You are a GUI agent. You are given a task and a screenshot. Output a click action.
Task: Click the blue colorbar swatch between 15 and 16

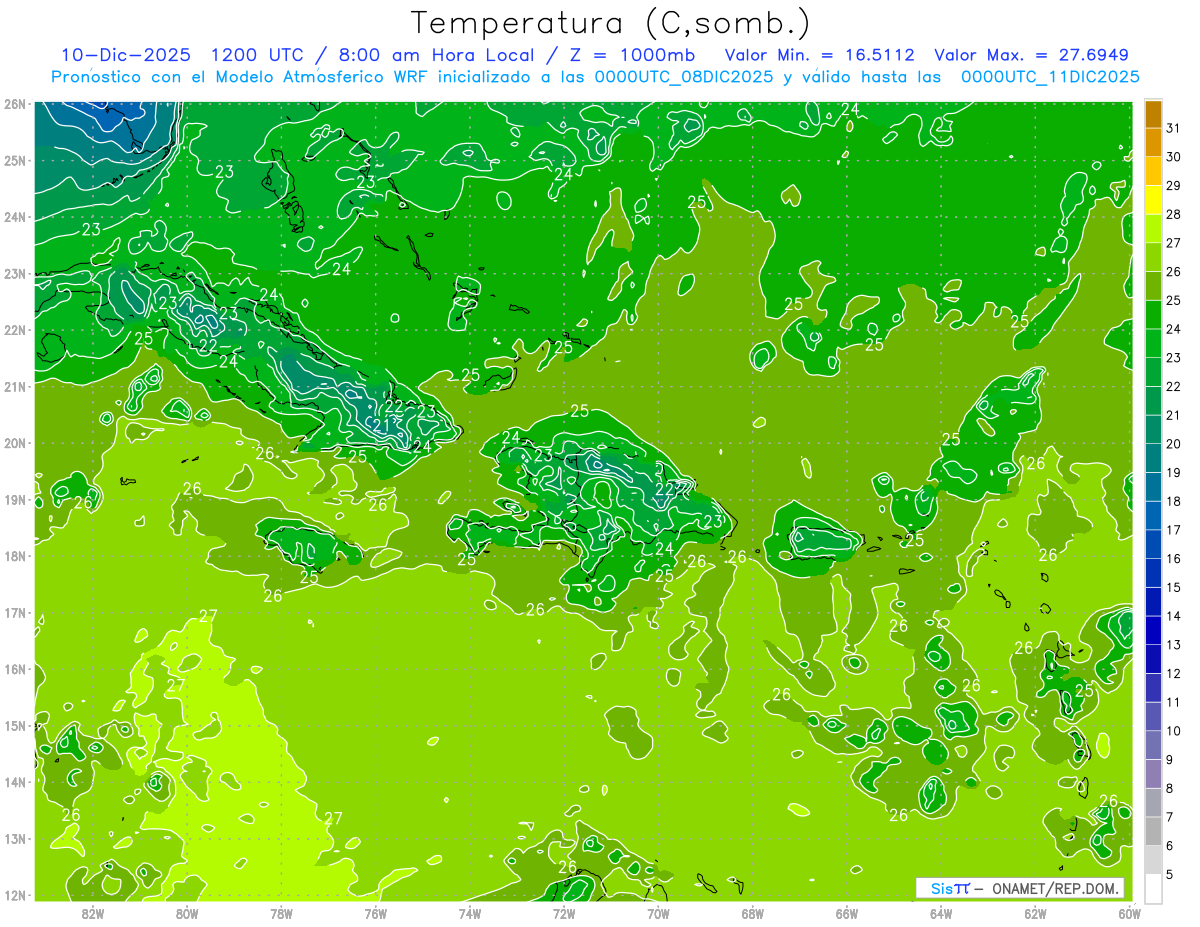[x=1153, y=573]
